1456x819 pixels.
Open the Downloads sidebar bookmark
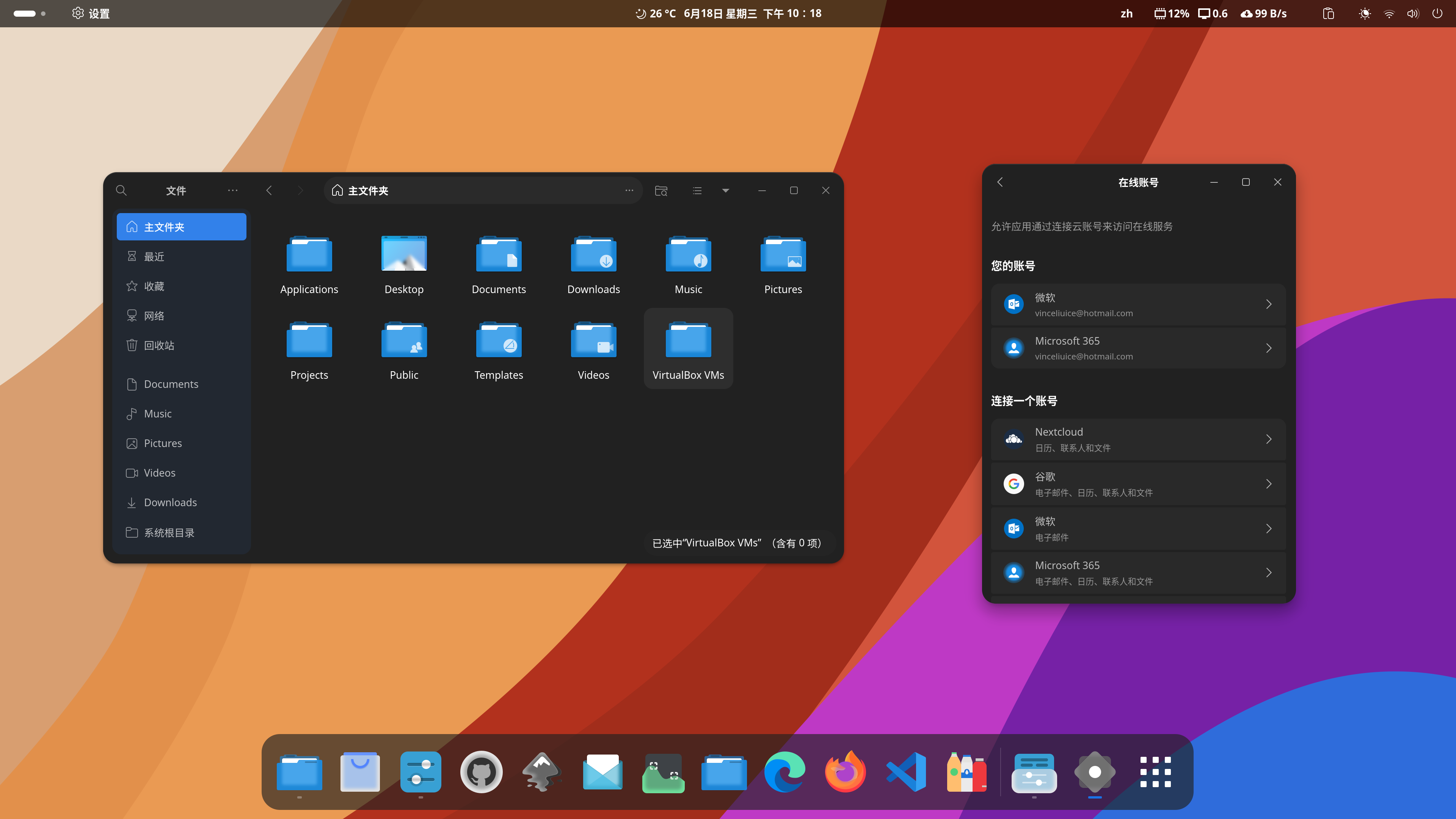182,502
